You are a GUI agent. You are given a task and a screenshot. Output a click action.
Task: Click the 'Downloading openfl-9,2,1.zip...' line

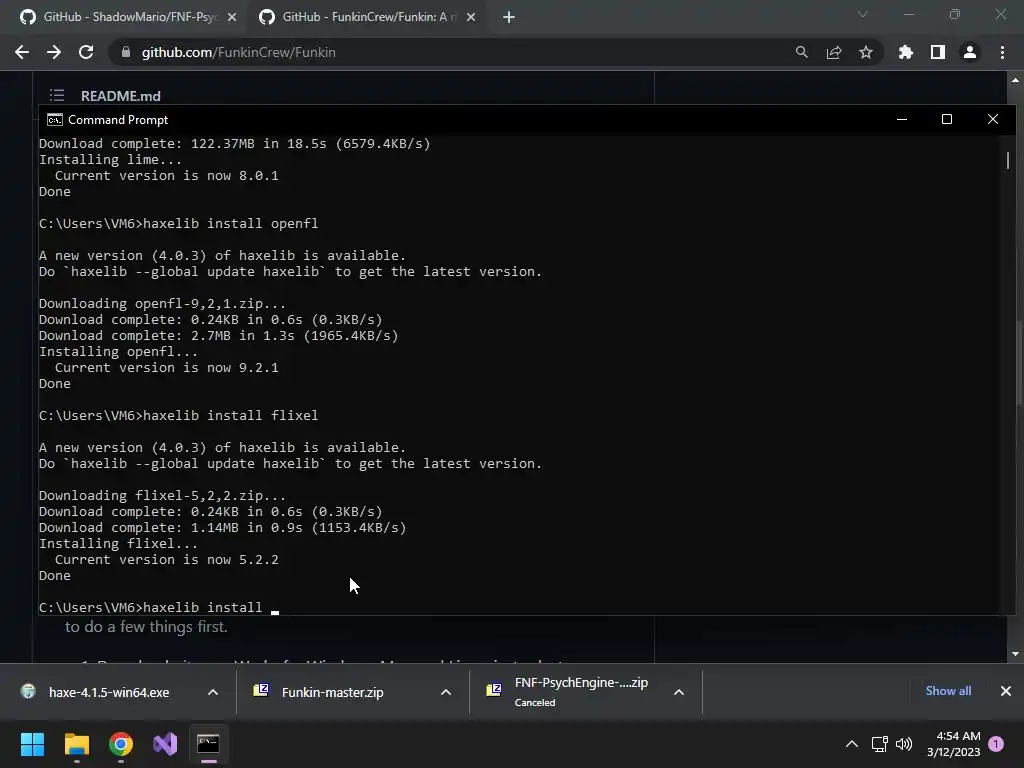[x=162, y=304]
